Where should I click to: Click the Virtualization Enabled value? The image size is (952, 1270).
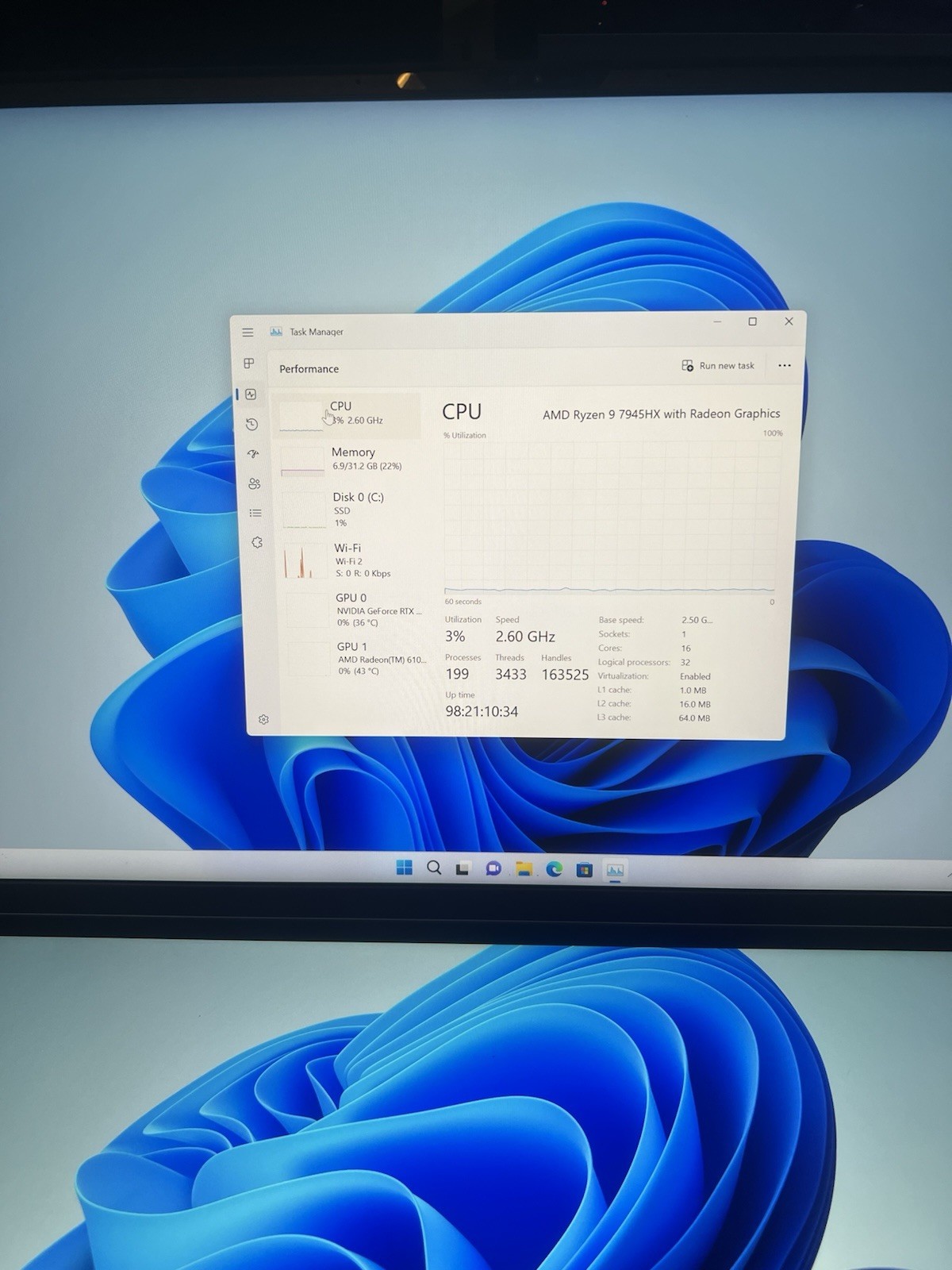(695, 676)
